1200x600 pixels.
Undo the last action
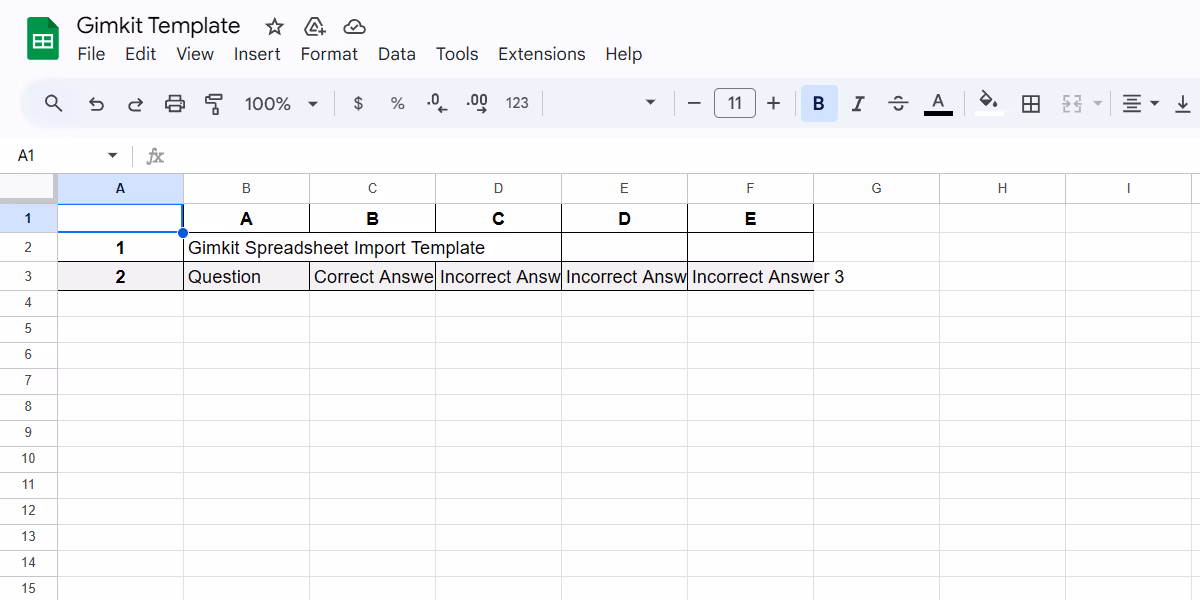point(96,103)
